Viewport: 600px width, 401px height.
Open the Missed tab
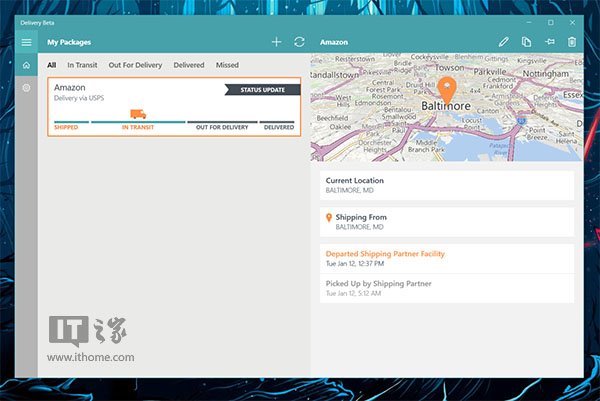pos(227,65)
